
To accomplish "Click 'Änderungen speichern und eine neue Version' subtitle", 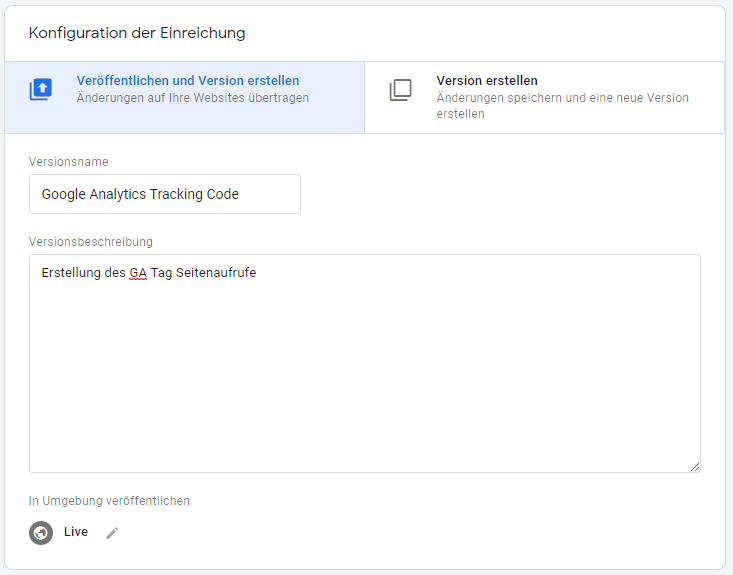I will pos(562,98).
